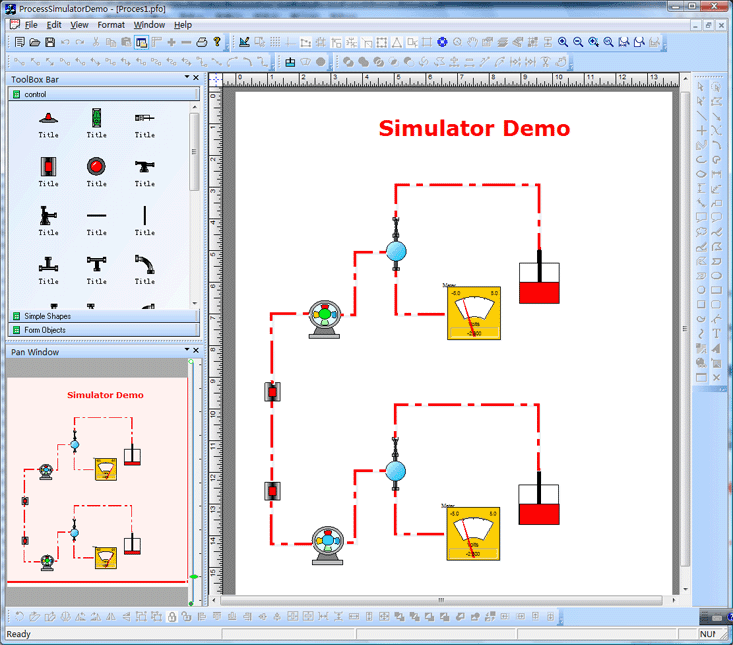Click the text tool T icon

click(716, 334)
